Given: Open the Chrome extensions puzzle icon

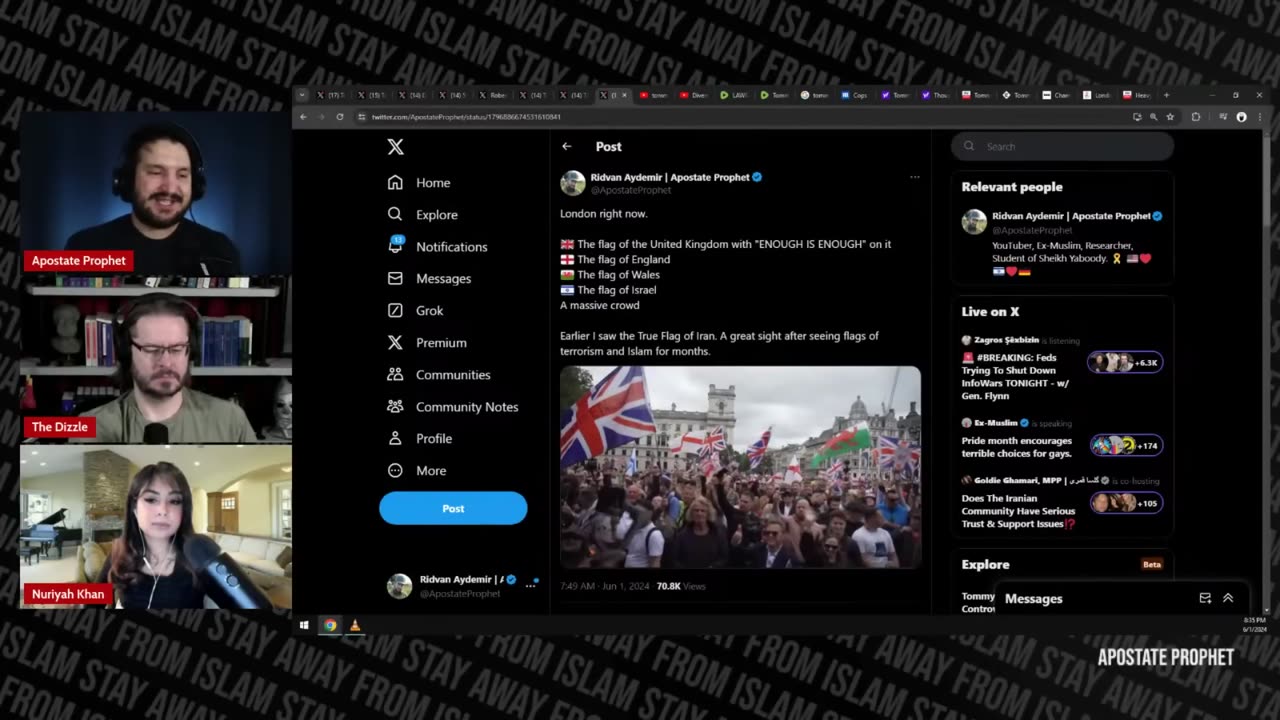Looking at the screenshot, I should [1196, 117].
